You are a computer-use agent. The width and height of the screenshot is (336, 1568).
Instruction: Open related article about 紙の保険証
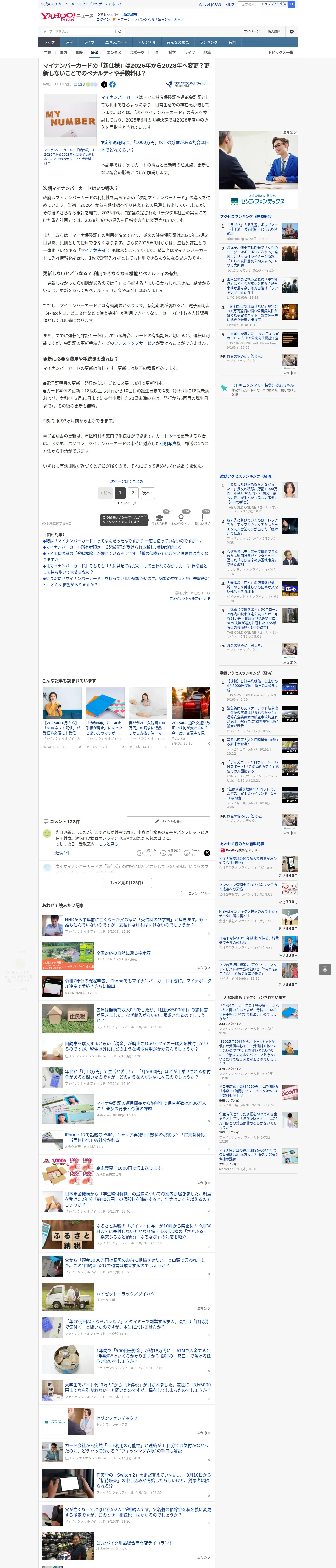pyautogui.click(x=125, y=556)
